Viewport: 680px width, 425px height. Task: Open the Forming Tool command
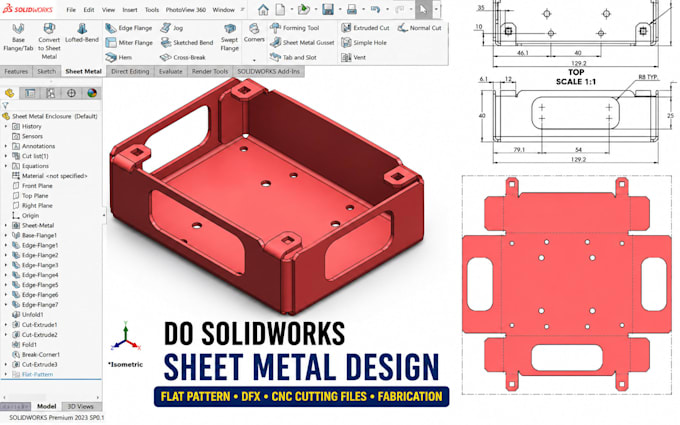[294, 28]
